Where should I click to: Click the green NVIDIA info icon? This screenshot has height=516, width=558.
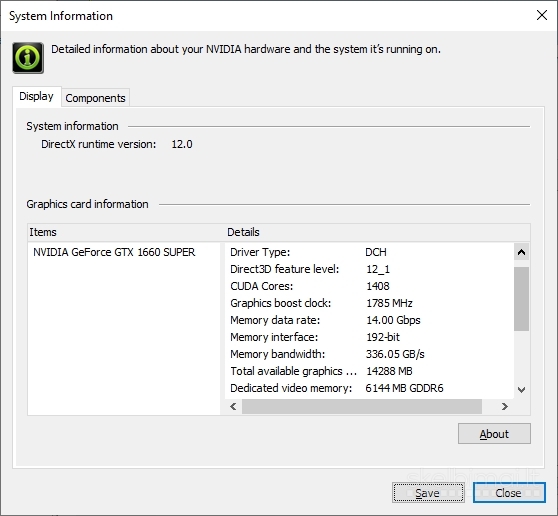coord(28,58)
